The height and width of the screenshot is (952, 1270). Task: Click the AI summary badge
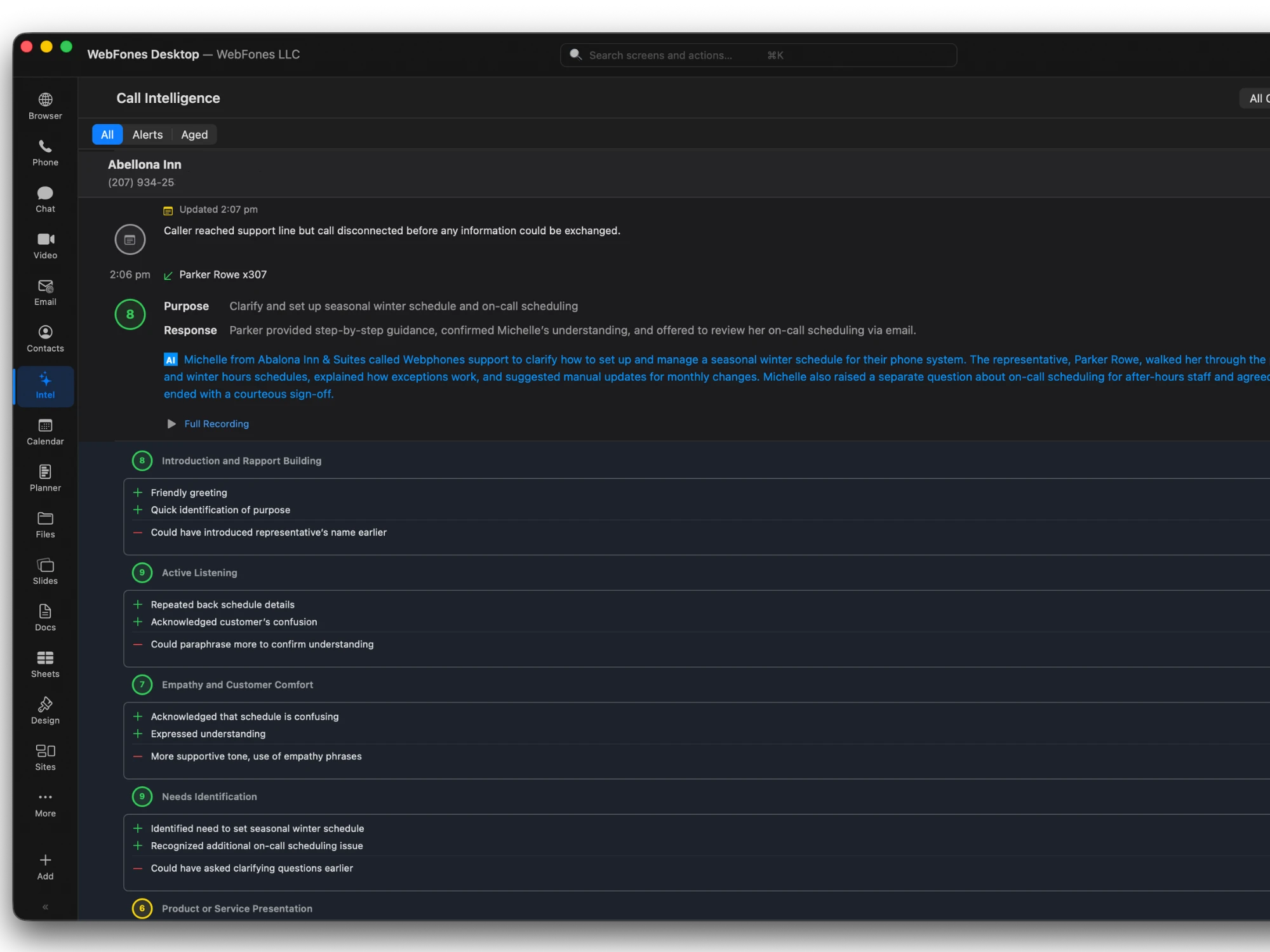pyautogui.click(x=171, y=360)
